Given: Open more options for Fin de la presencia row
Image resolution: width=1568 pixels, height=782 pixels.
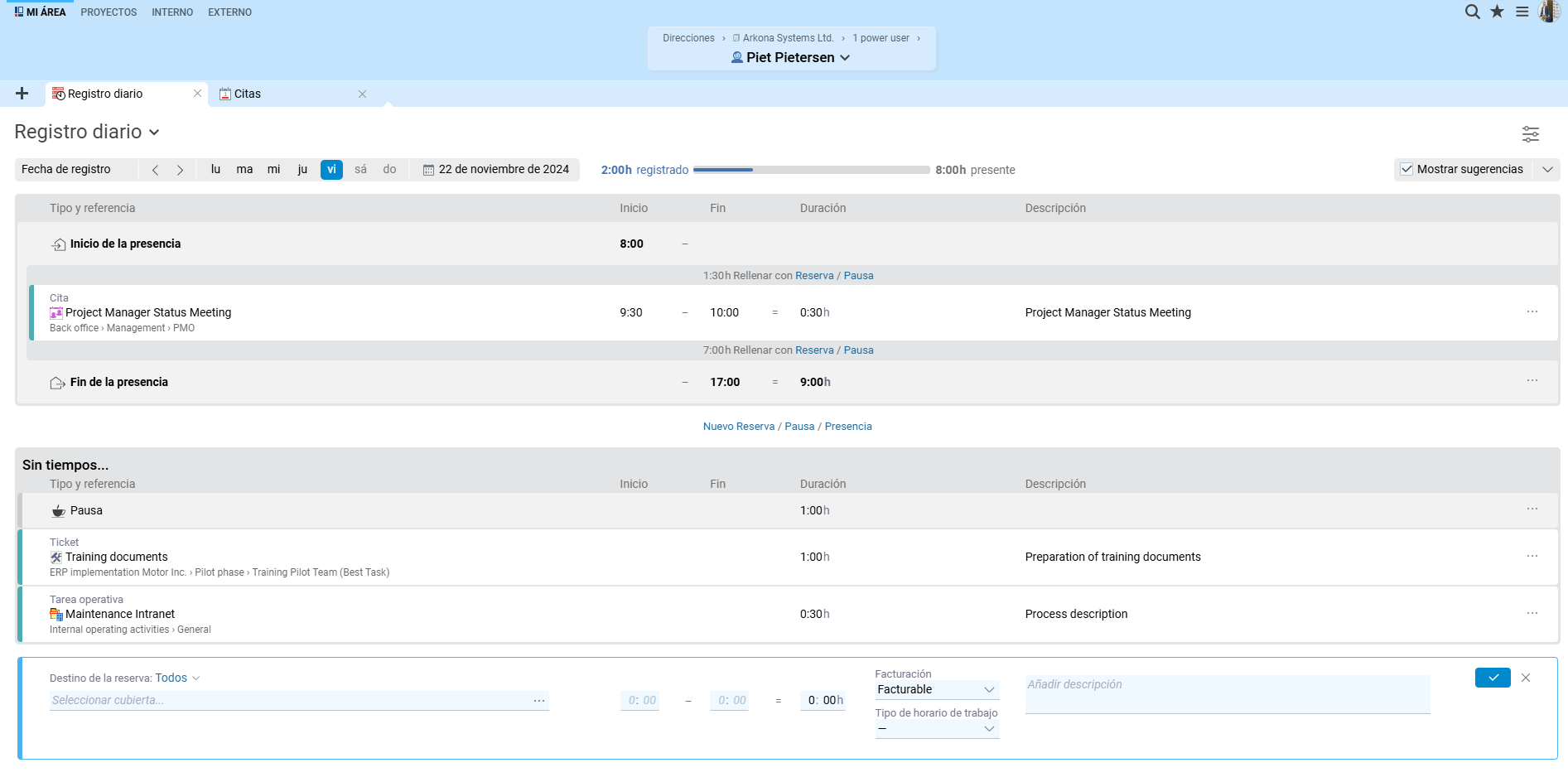Looking at the screenshot, I should 1532,380.
